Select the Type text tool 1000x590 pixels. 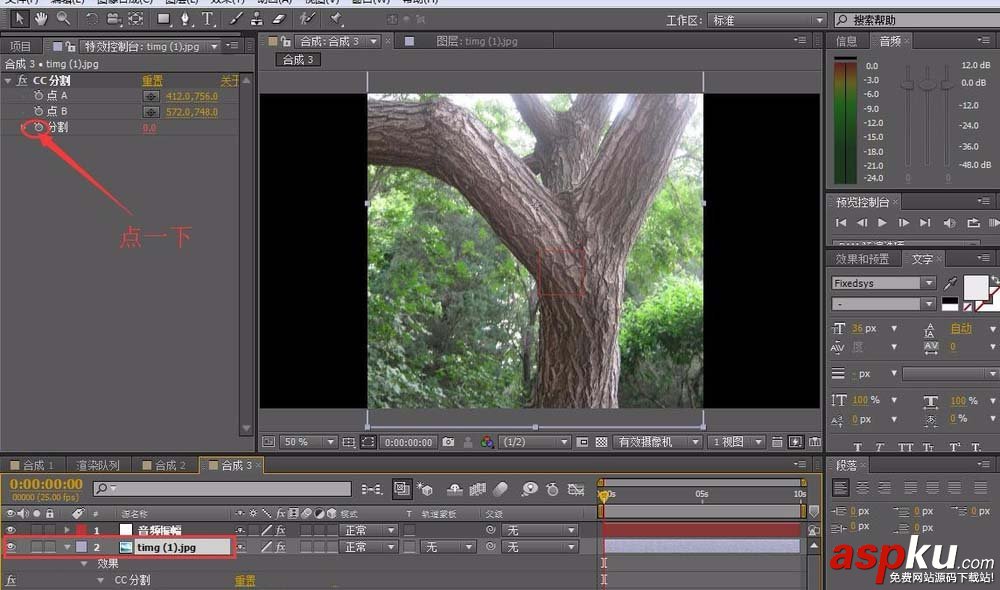(207, 19)
